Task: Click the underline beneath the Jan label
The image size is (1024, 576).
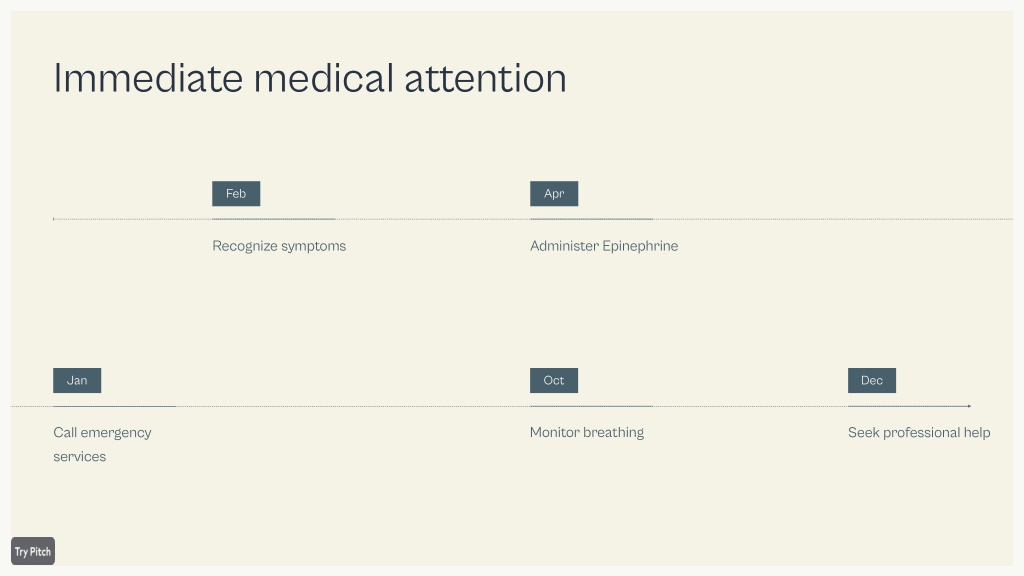Action: tap(114, 406)
